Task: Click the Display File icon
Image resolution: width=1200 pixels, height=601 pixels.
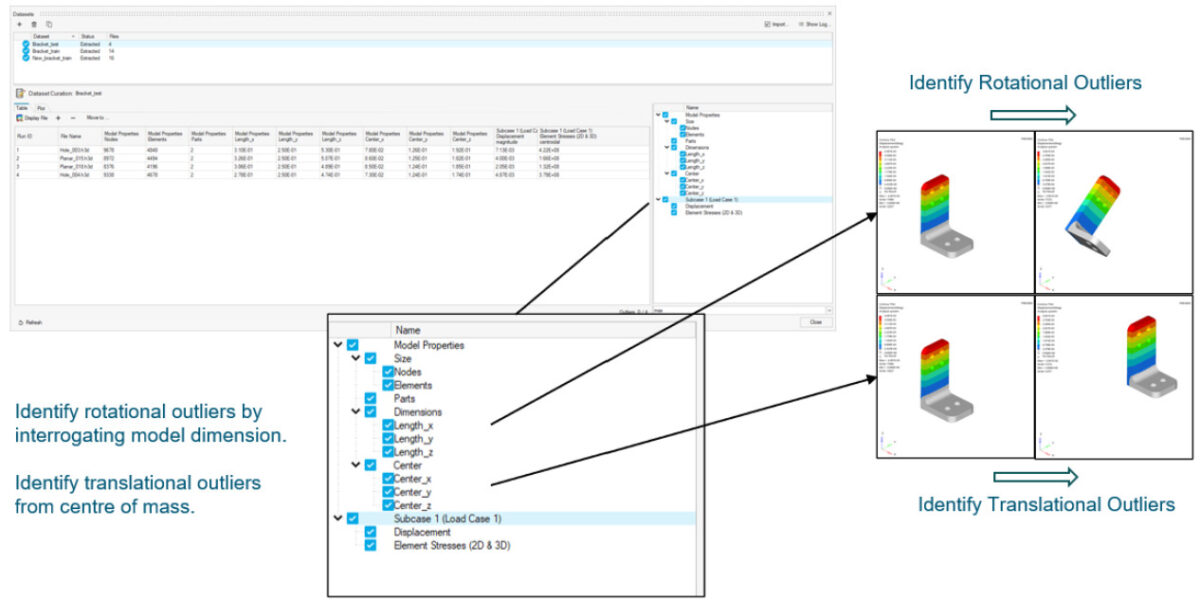Action: (x=20, y=117)
